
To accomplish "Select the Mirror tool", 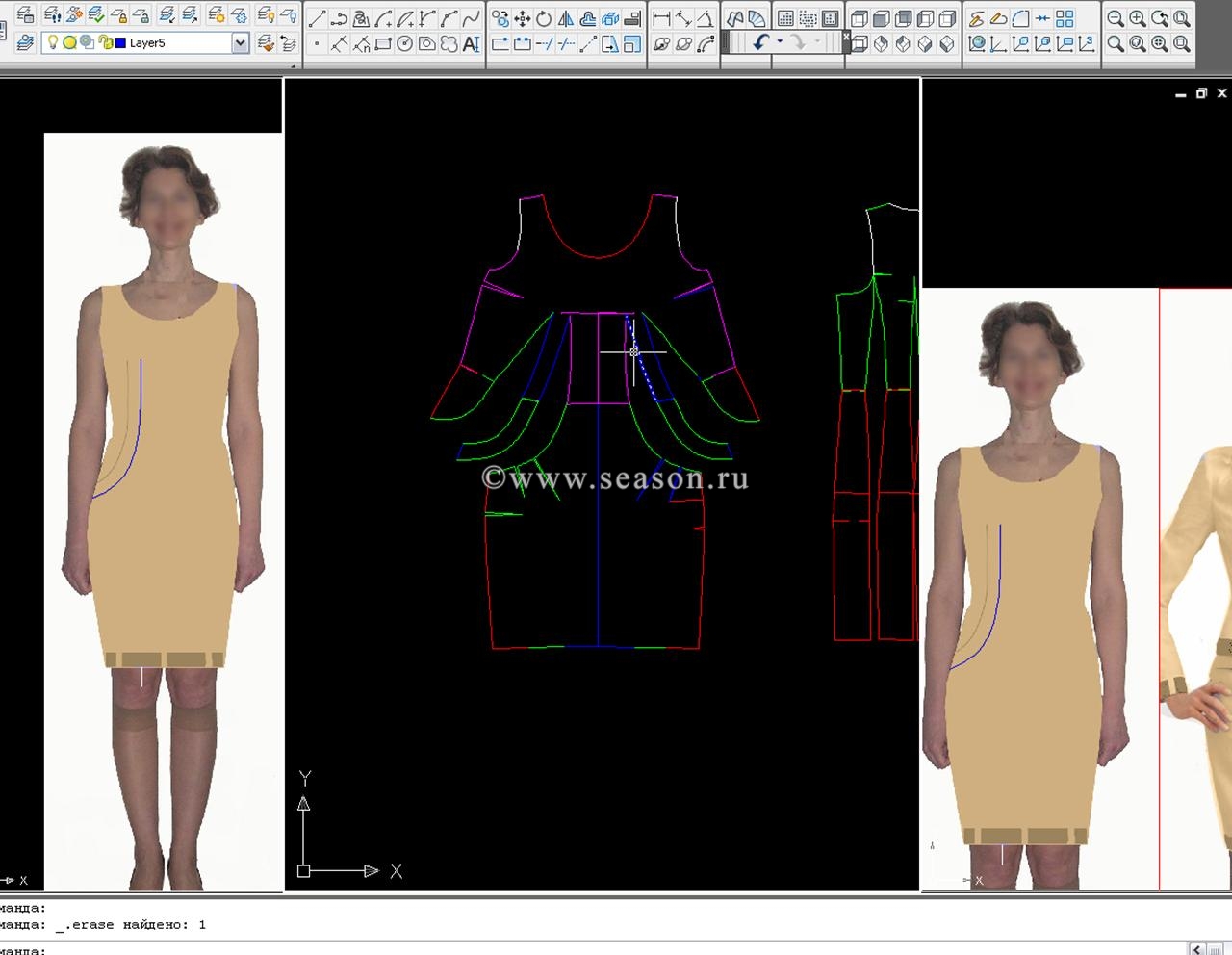I will [x=566, y=19].
